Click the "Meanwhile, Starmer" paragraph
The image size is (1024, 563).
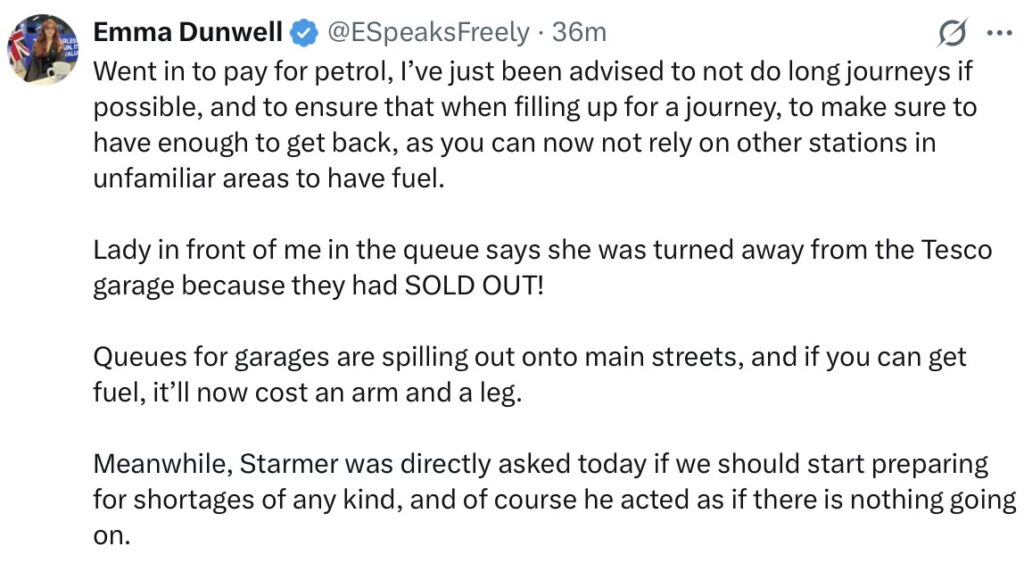540,499
